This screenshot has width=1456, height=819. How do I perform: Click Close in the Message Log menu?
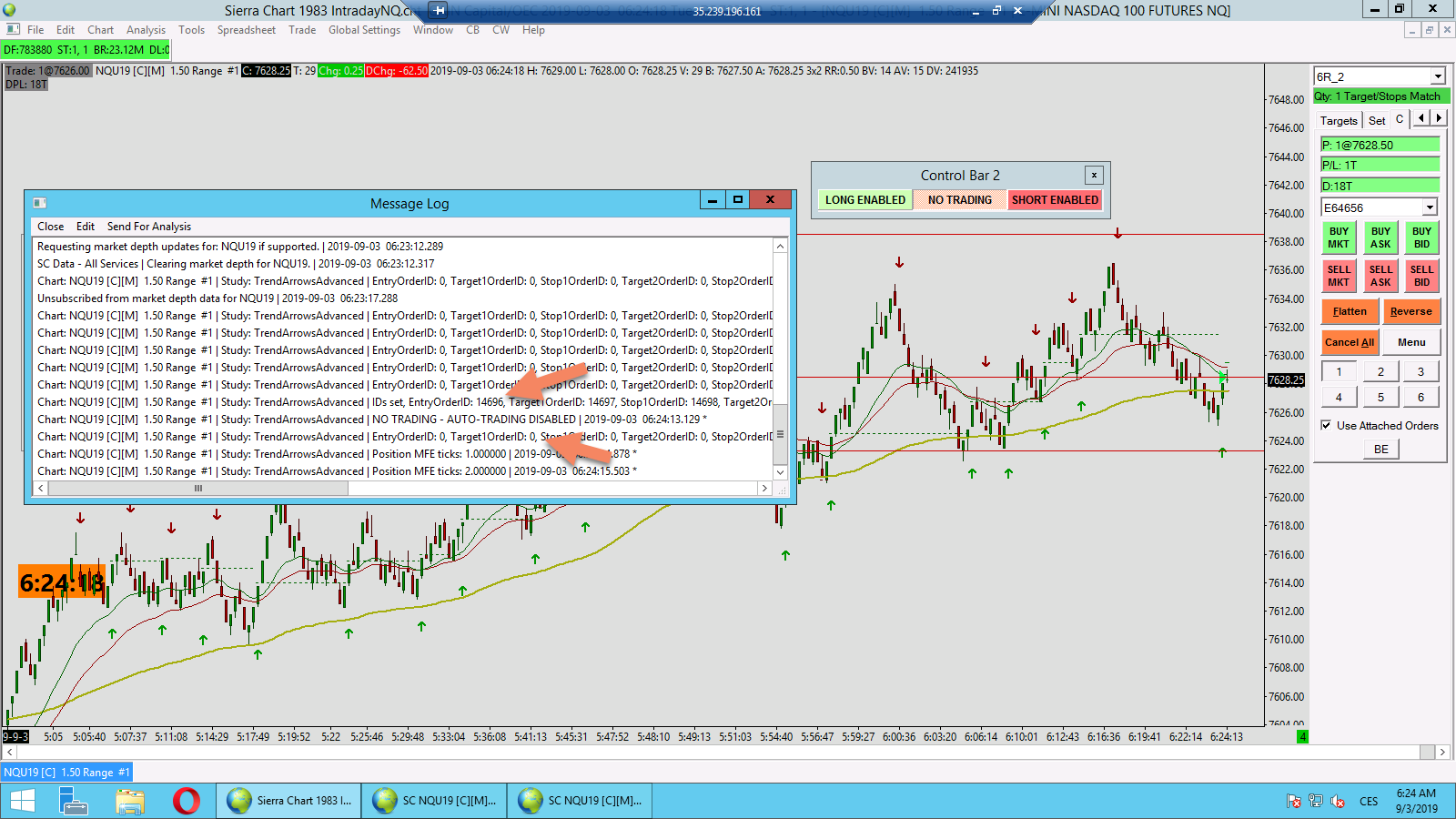pos(50,227)
